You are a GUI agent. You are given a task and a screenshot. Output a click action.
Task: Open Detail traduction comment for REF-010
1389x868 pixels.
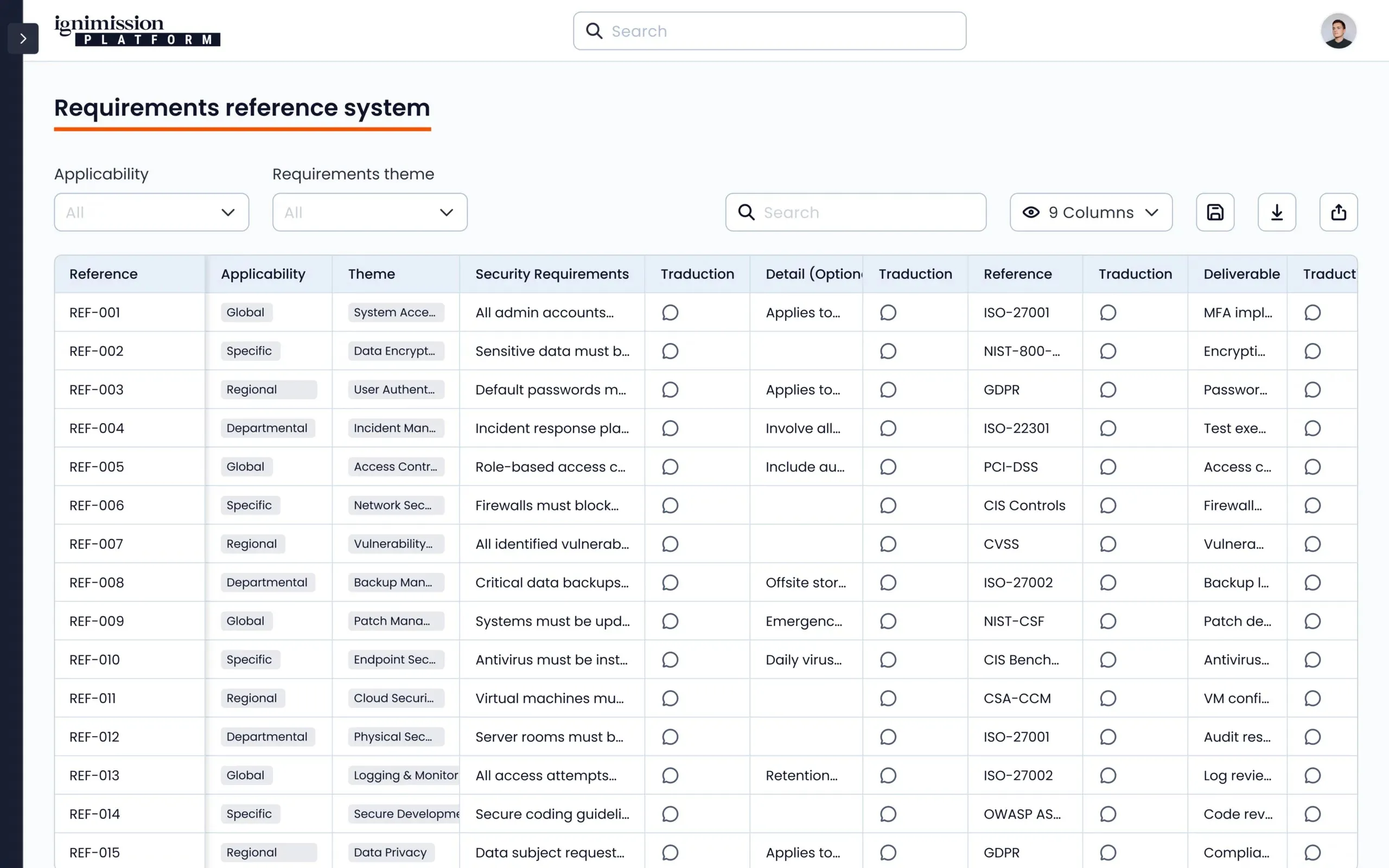[888, 660]
